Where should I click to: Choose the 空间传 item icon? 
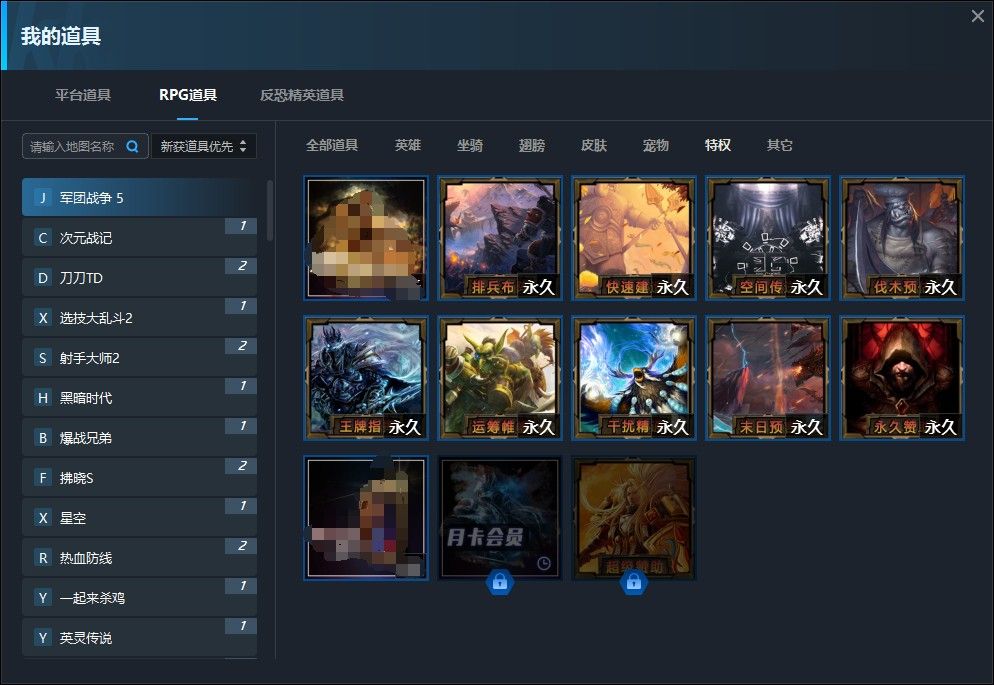click(768, 238)
